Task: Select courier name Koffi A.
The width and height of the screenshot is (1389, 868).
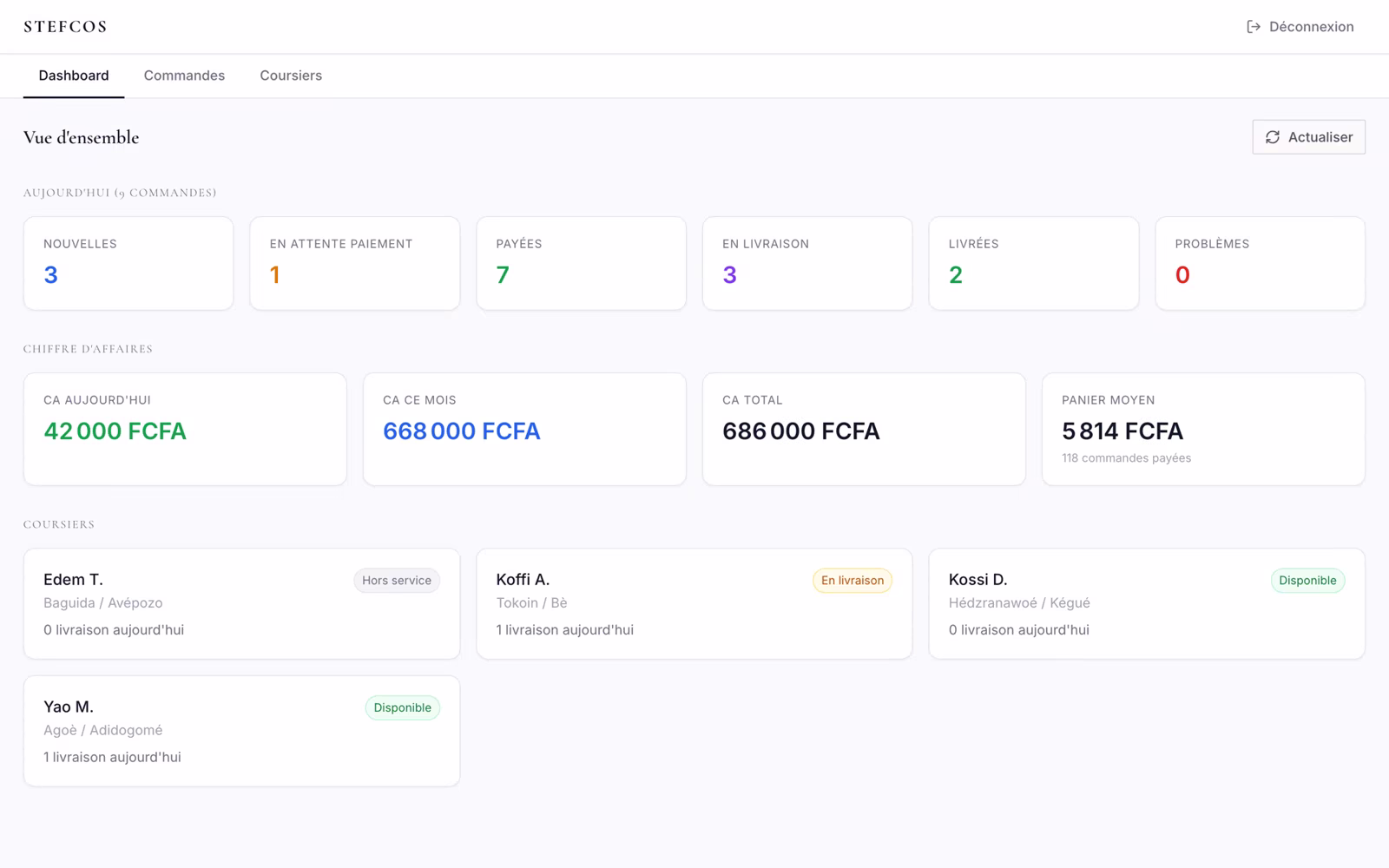Action: (523, 580)
